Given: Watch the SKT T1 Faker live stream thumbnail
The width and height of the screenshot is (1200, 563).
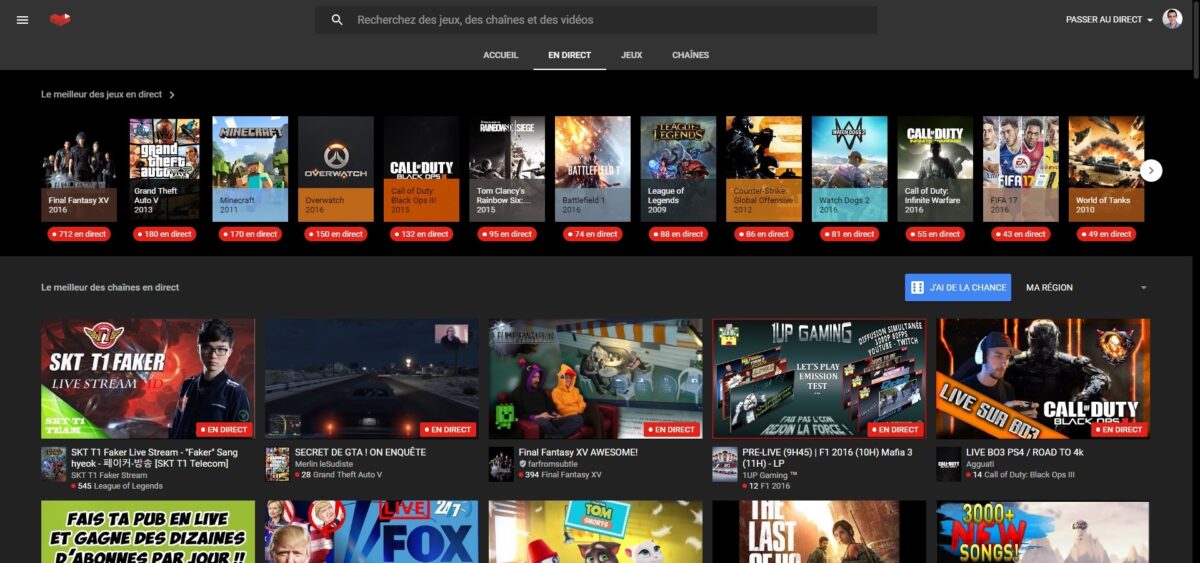Looking at the screenshot, I should click(x=148, y=379).
